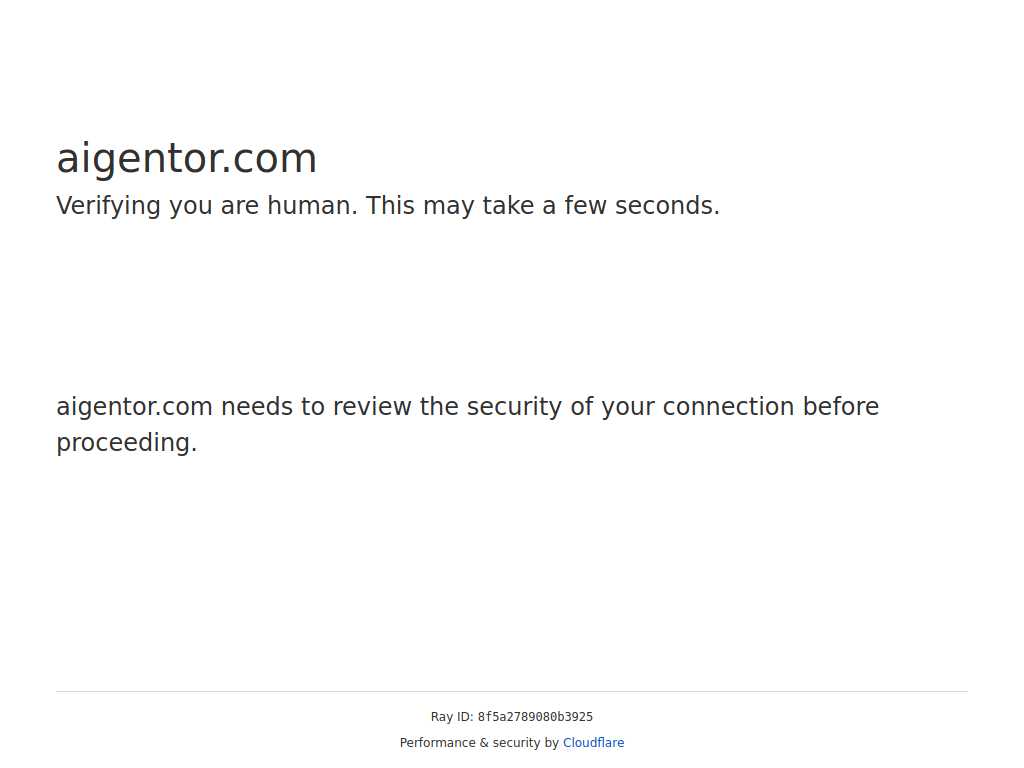Open the Cloudflare link in the footer
Image resolution: width=1024 pixels, height=768 pixels.
[x=593, y=743]
